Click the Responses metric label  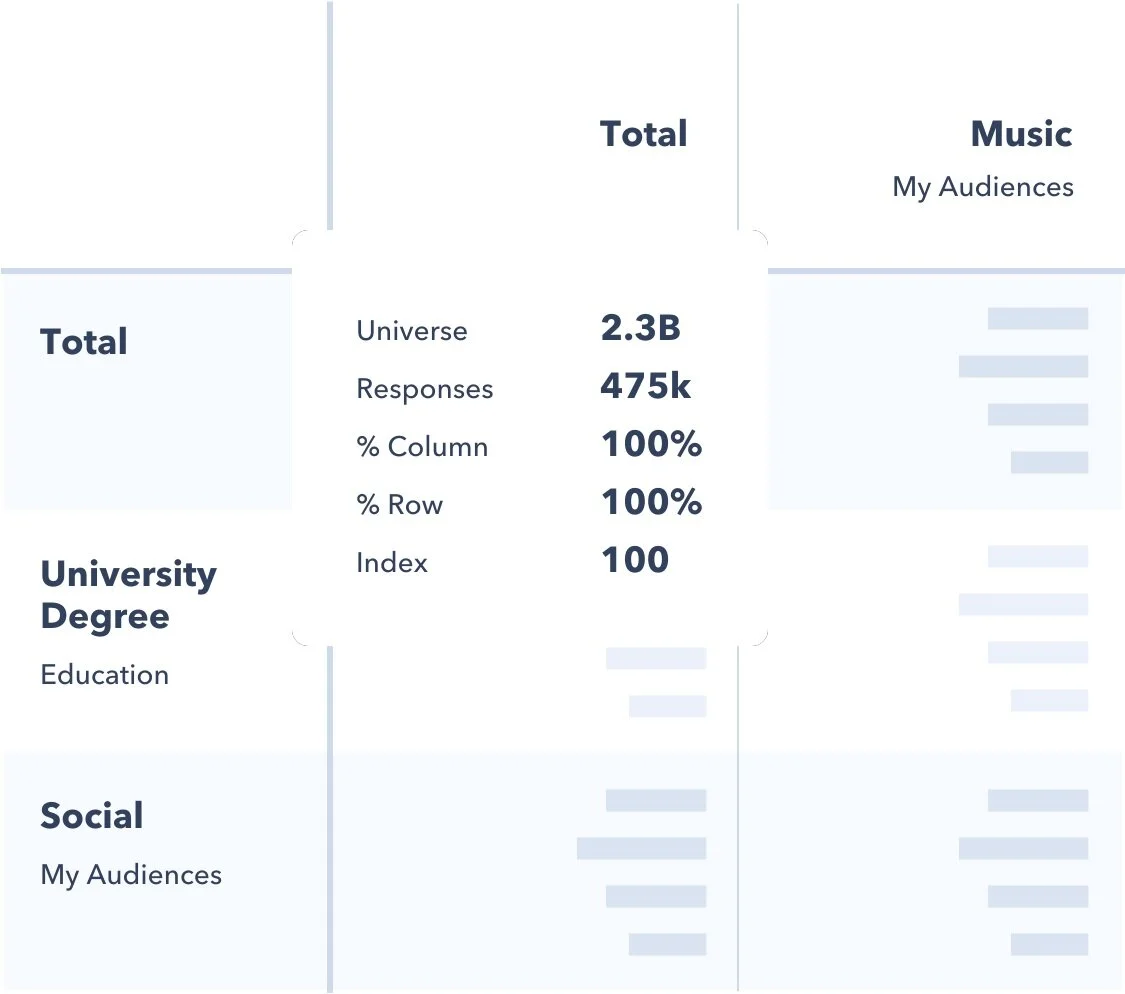tap(425, 389)
